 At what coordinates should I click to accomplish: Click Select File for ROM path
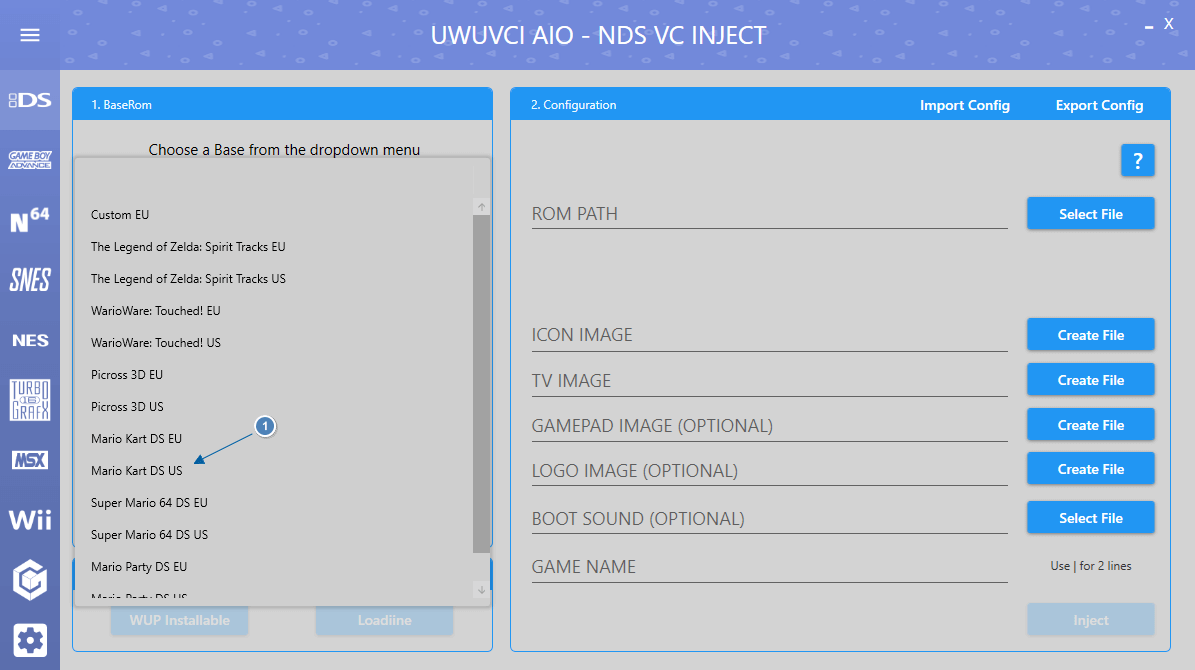click(1090, 214)
